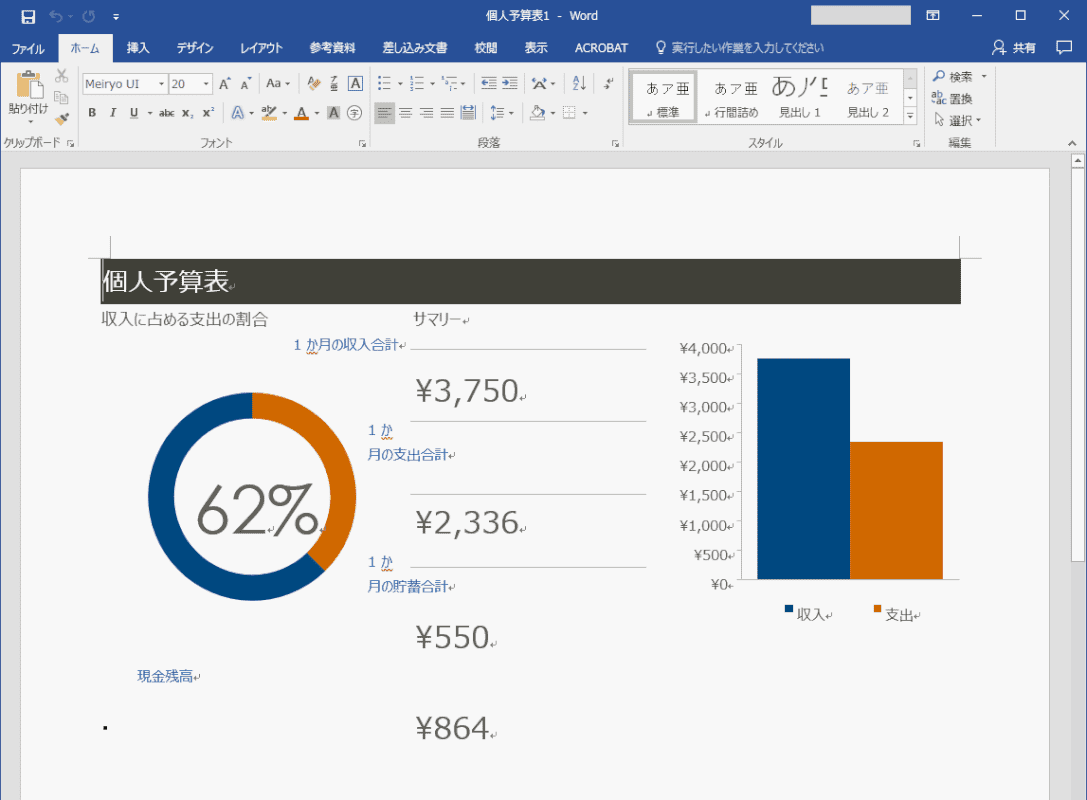Click the vertical scrollbar thumb
Image resolution: width=1087 pixels, height=800 pixels.
pos(1077,365)
